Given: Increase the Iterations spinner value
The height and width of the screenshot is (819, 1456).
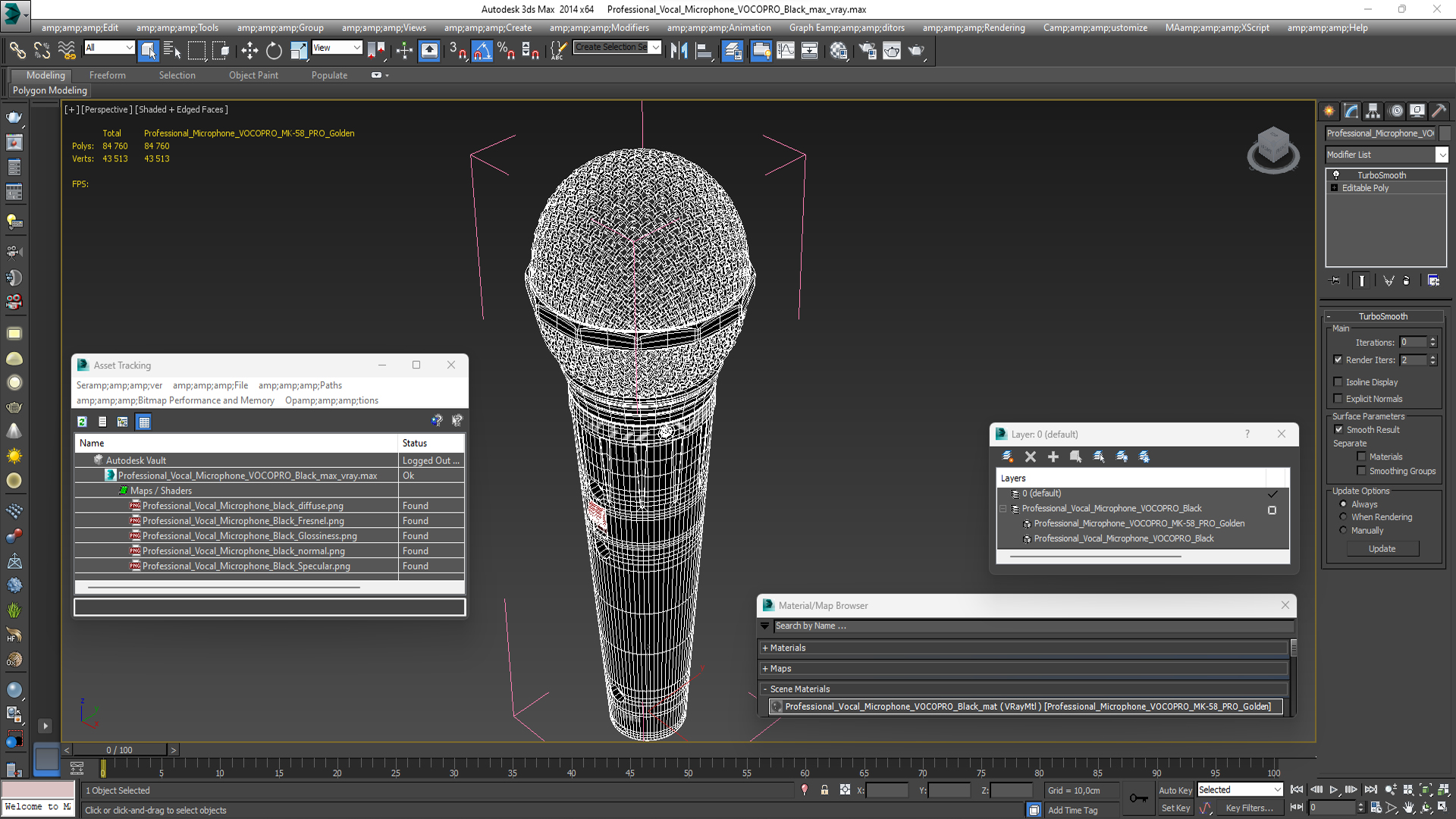Looking at the screenshot, I should click(1433, 340).
